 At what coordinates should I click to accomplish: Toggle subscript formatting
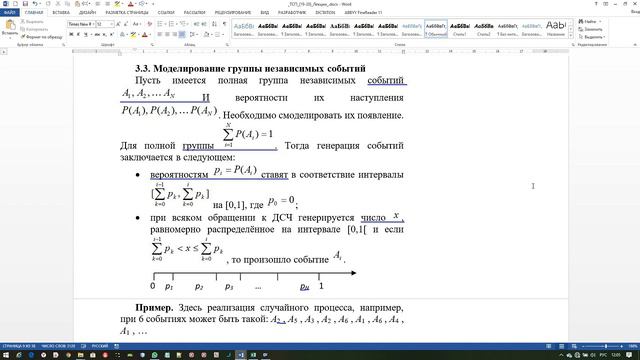[x=104, y=35]
